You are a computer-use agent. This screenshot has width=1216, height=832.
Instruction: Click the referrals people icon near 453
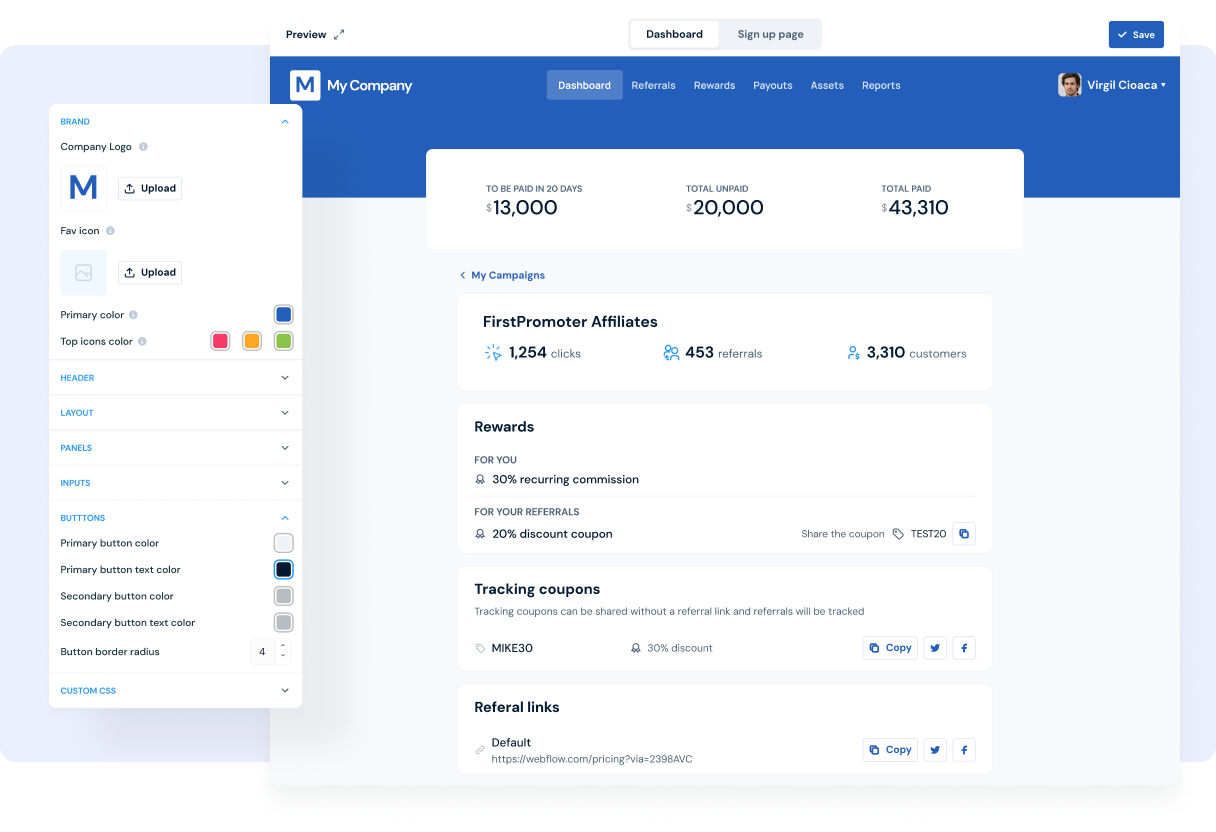pos(671,353)
